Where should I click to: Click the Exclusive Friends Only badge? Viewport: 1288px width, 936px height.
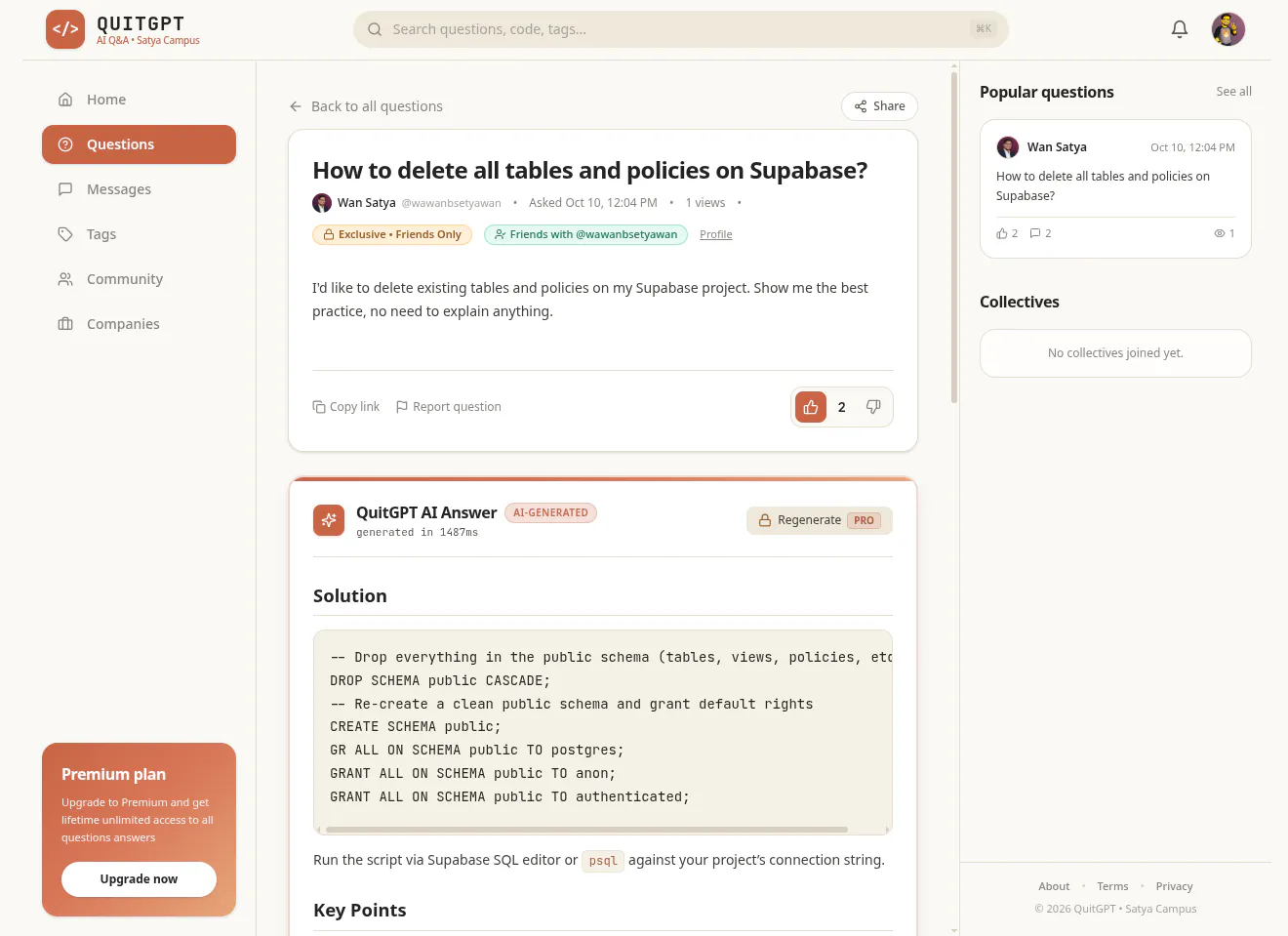[392, 235]
